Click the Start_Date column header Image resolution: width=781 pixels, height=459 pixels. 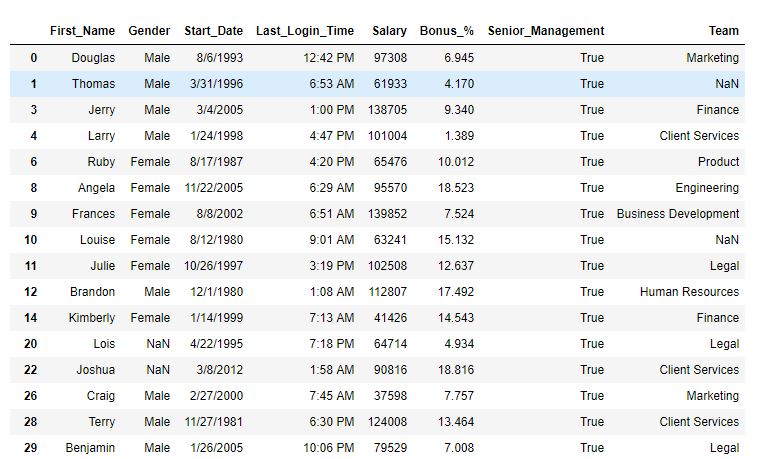pos(214,31)
